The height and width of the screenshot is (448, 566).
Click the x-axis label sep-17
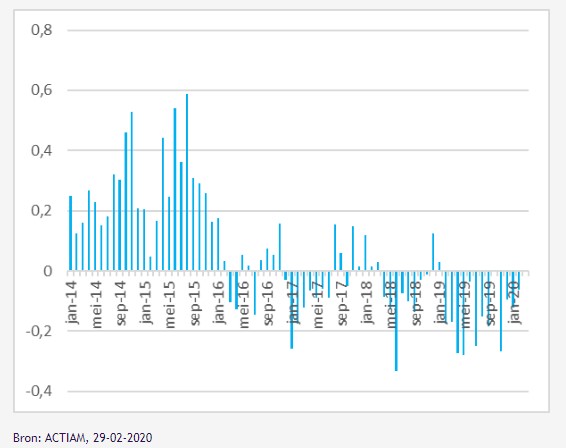click(x=343, y=304)
